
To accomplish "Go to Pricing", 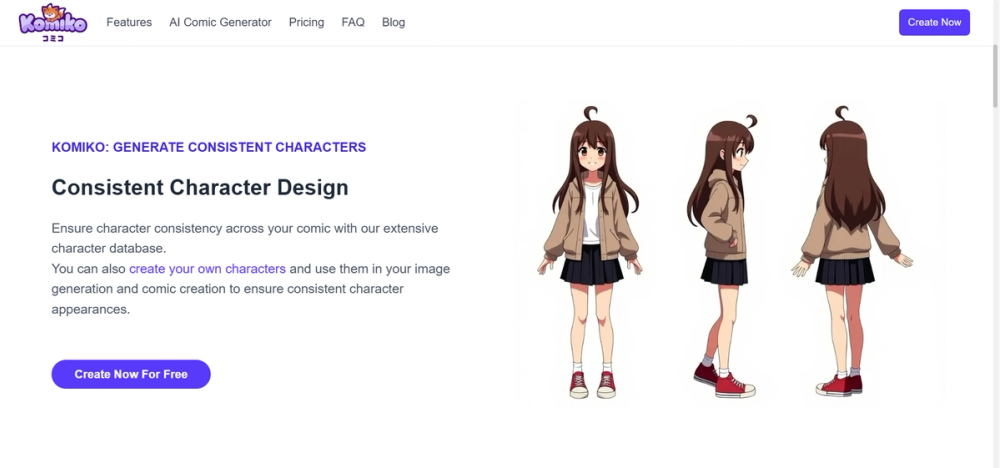I will click(306, 22).
